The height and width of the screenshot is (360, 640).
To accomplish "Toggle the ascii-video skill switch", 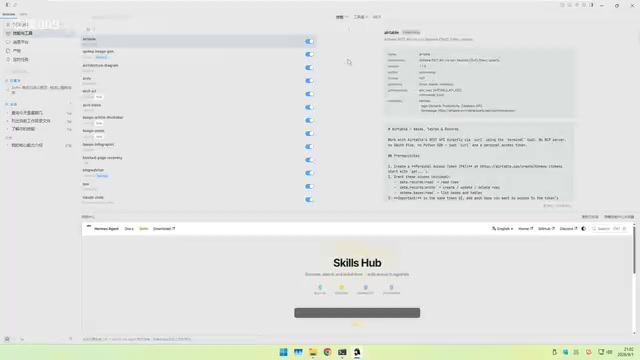I will click(309, 107).
